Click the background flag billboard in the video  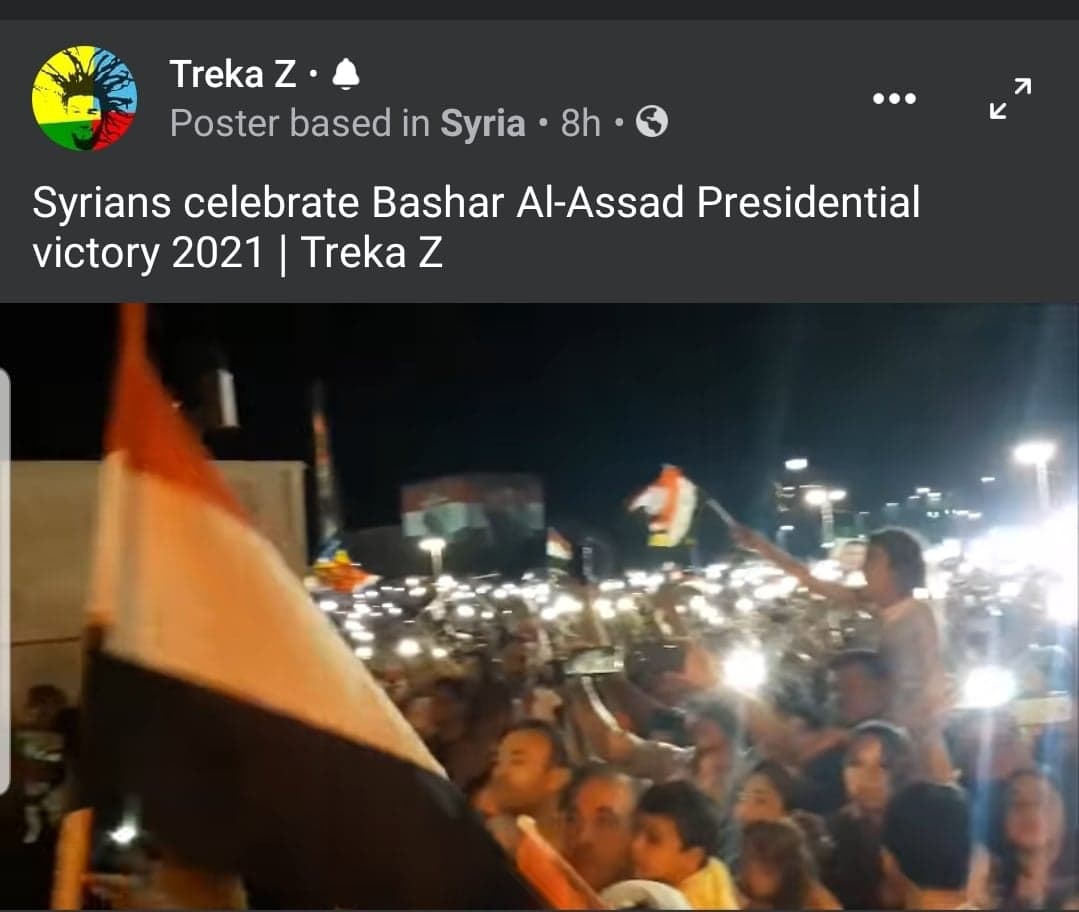click(x=473, y=506)
